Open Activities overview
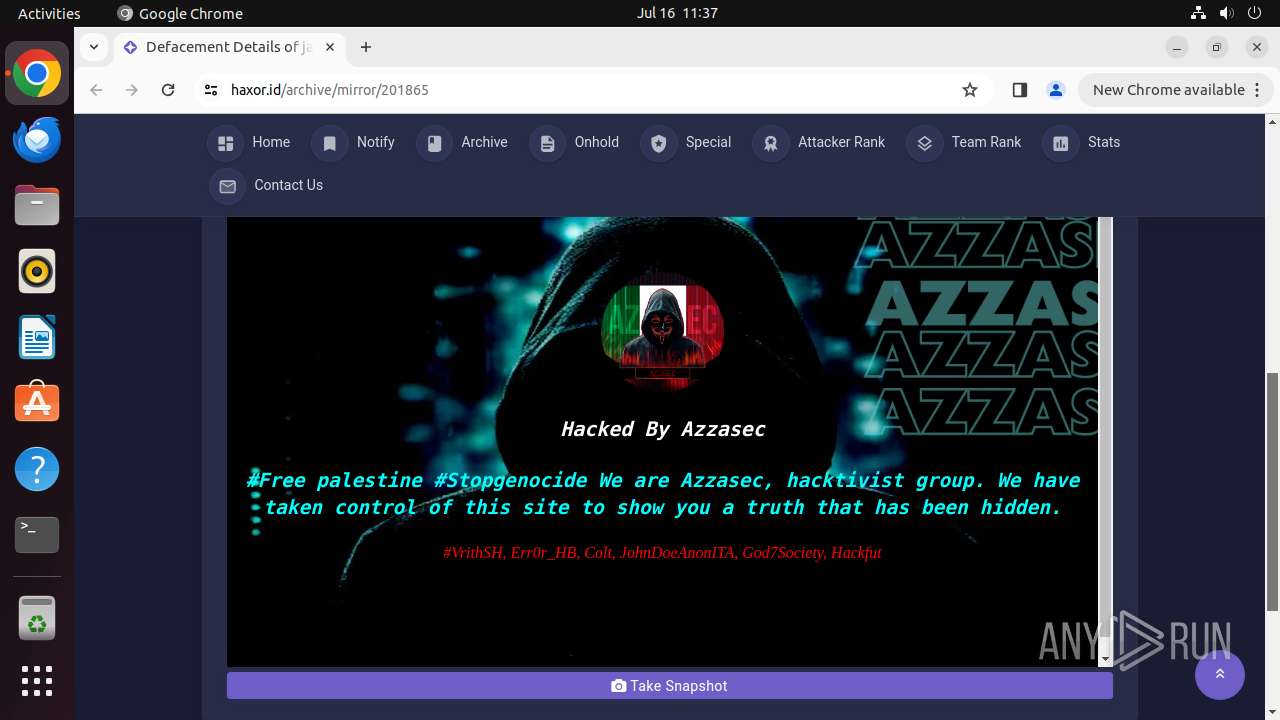This screenshot has width=1280, height=720. point(49,13)
